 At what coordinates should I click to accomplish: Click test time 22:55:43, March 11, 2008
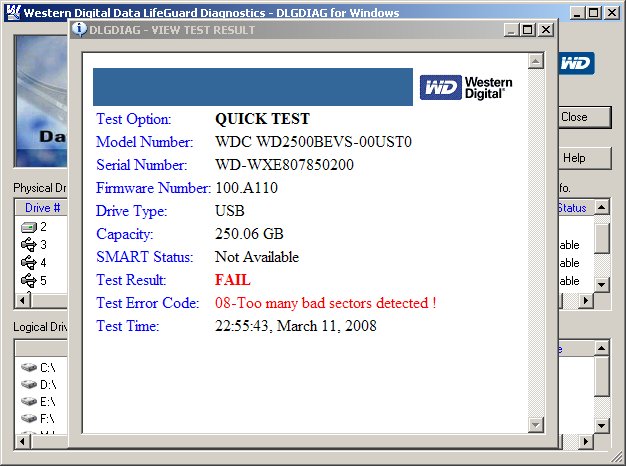click(x=295, y=326)
